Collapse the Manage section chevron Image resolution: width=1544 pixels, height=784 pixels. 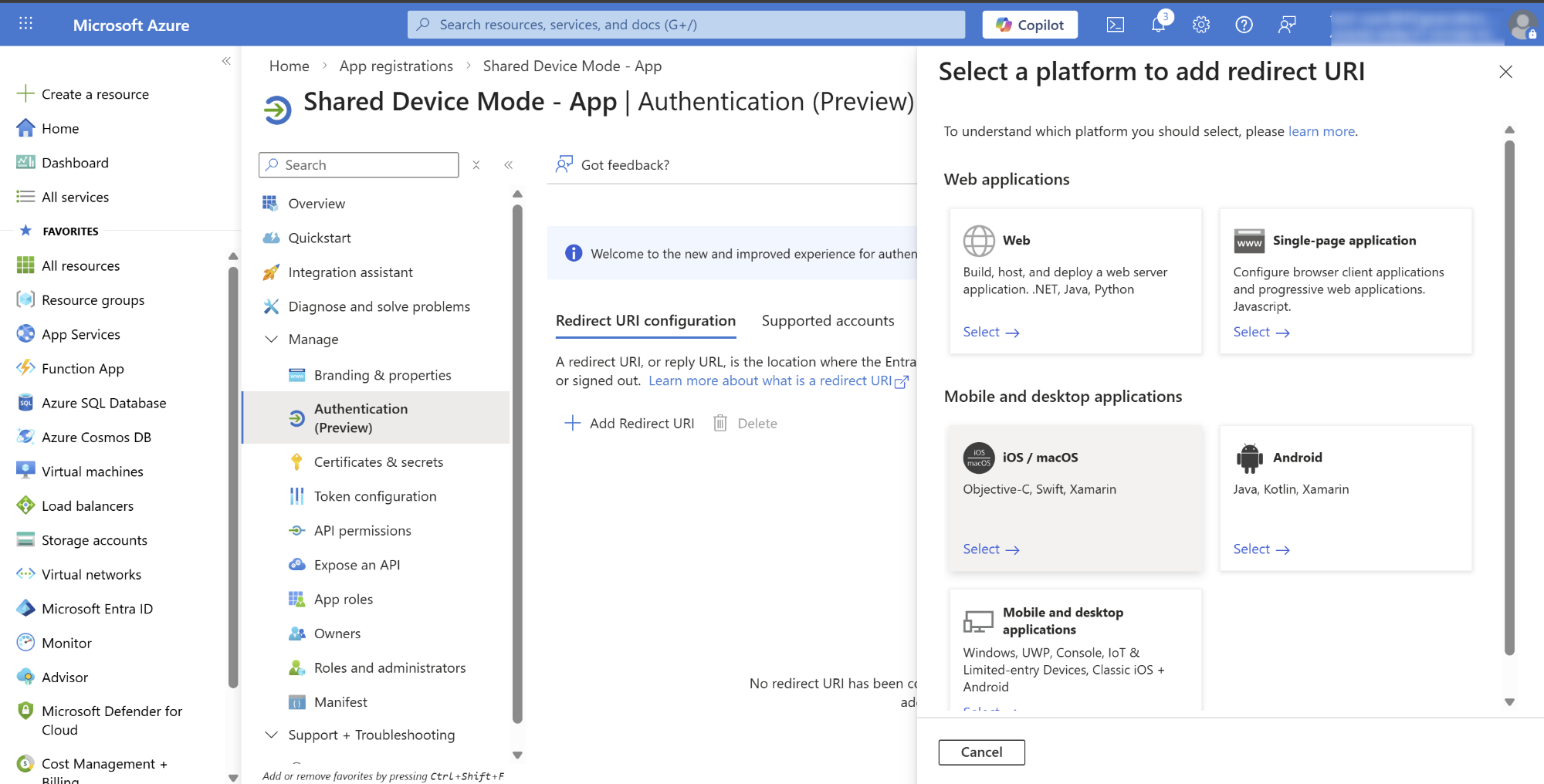click(x=272, y=340)
